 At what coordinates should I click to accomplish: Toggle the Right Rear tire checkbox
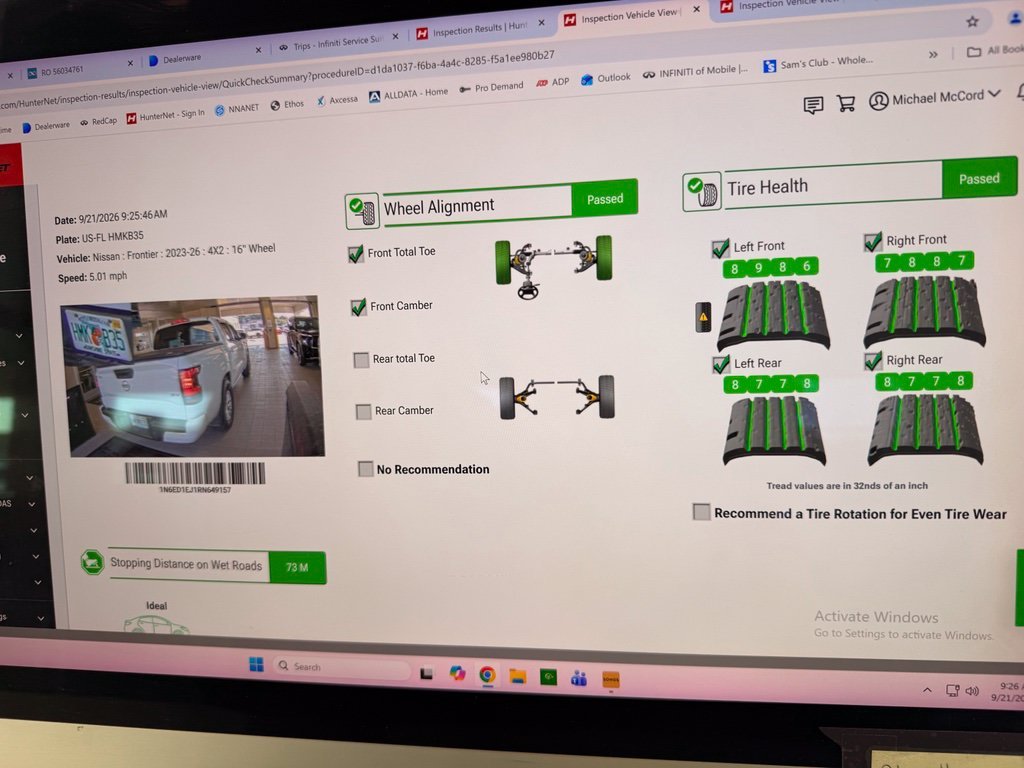click(x=872, y=361)
